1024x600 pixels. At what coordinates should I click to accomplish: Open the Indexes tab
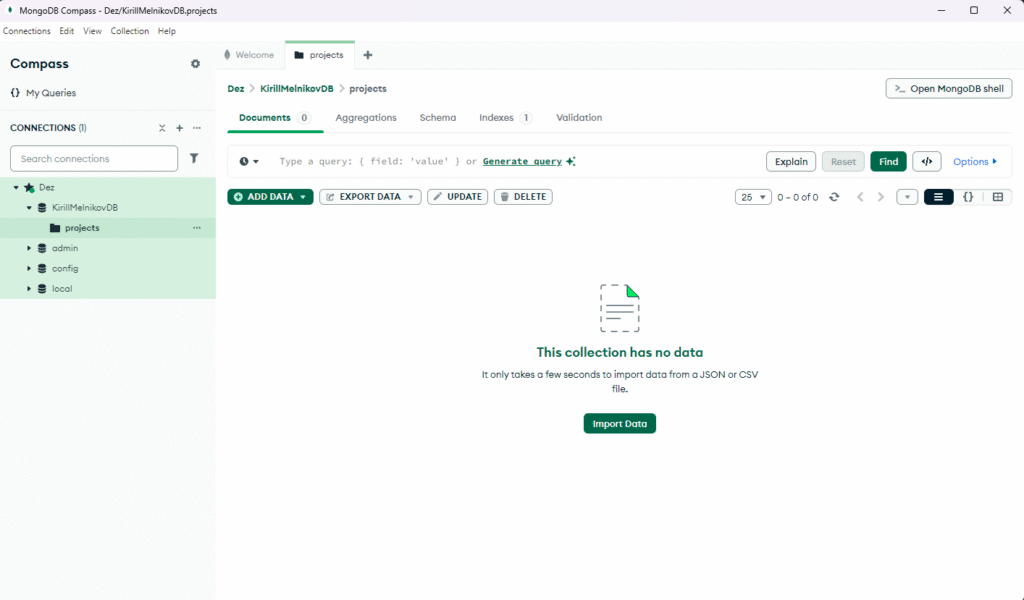(505, 118)
